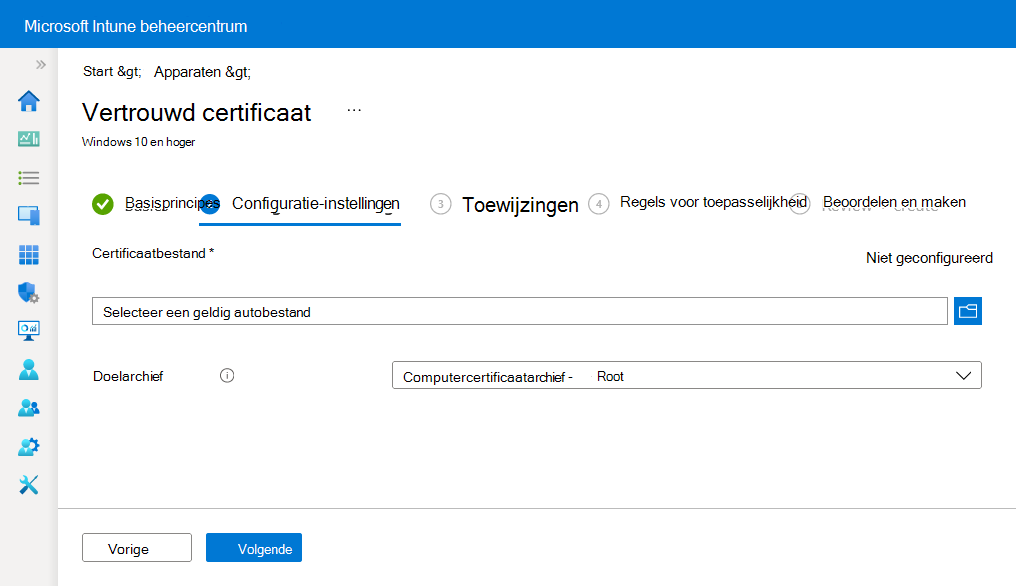Open the more options ellipsis next to the title
Viewport: 1016px width, 586px height.
tap(354, 110)
